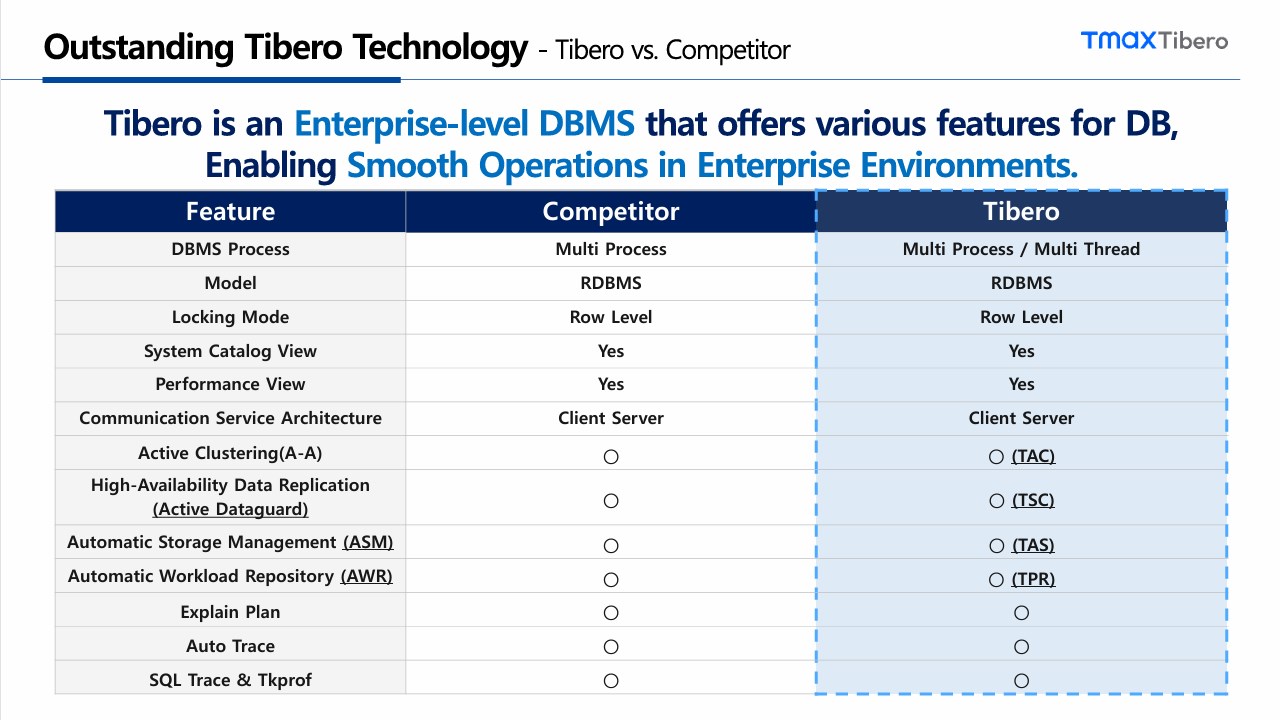Click Competitor circle mark for Data Replication

pyautogui.click(x=611, y=500)
